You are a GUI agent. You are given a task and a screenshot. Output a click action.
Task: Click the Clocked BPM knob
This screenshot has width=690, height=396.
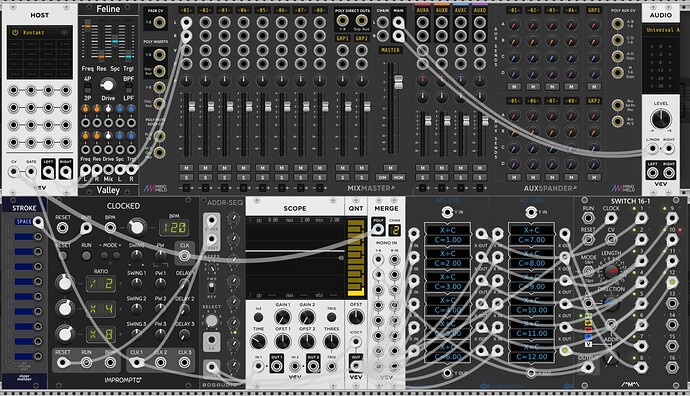[137, 227]
